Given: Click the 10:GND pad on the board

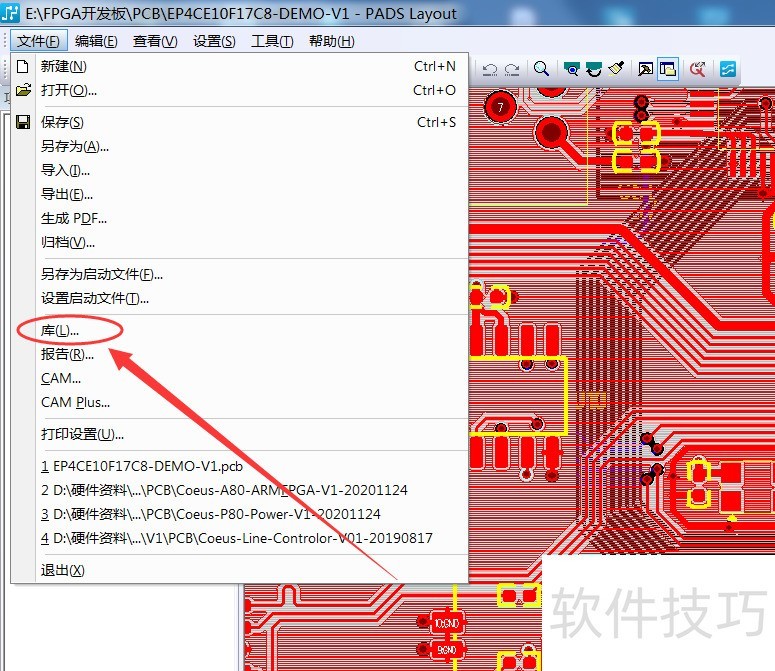Looking at the screenshot, I should (x=447, y=623).
